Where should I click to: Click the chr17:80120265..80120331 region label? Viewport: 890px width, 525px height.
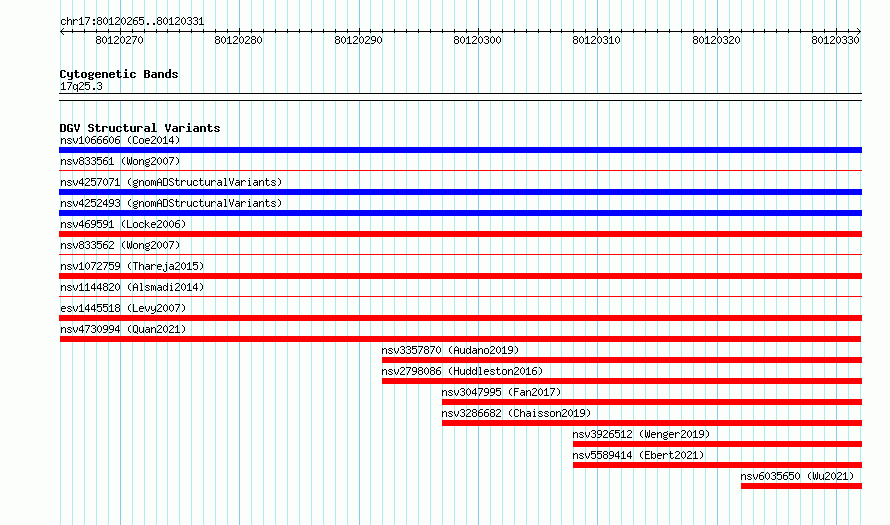point(132,22)
